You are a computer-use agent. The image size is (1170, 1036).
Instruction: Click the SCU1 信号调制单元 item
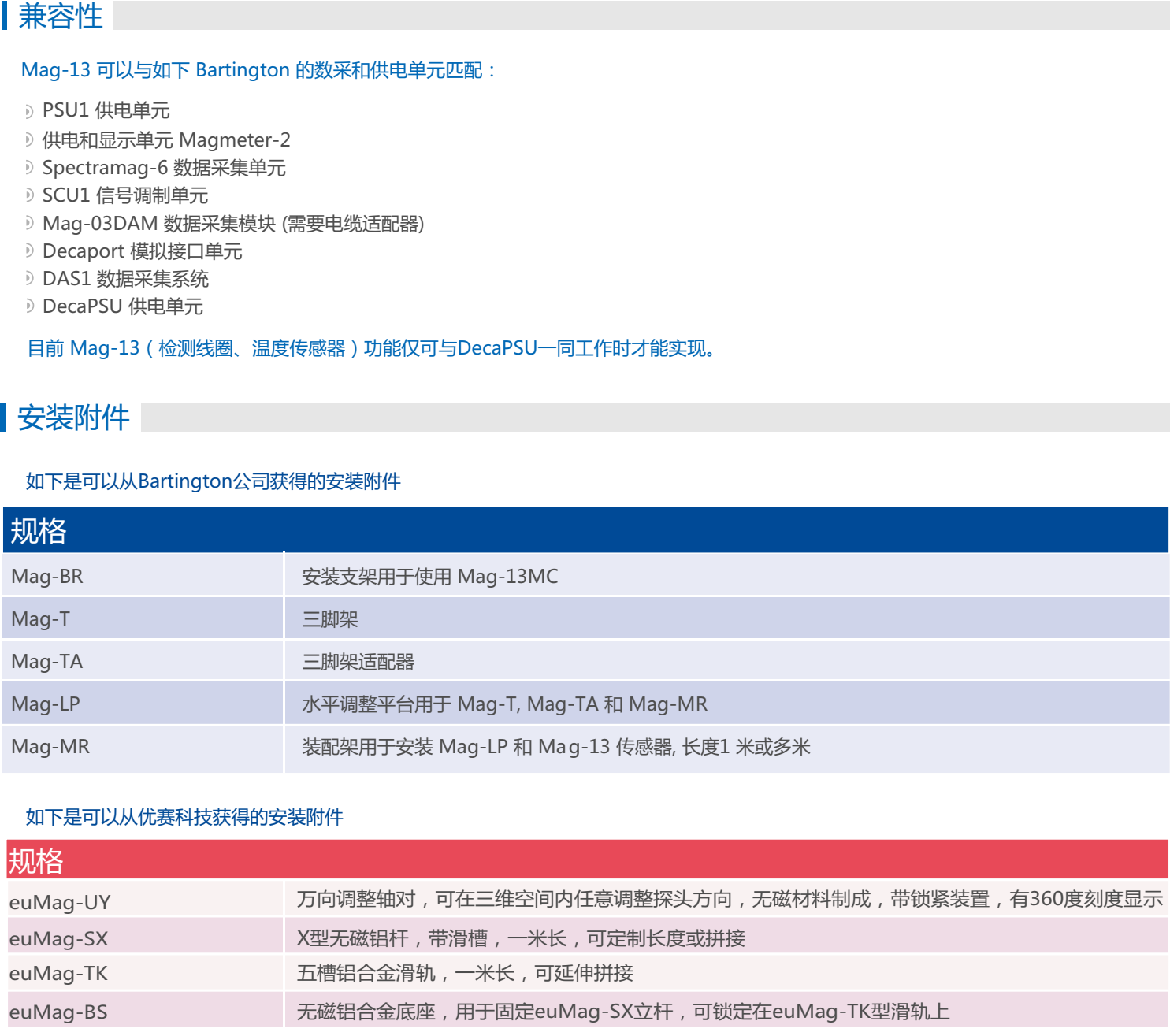pyautogui.click(x=125, y=195)
